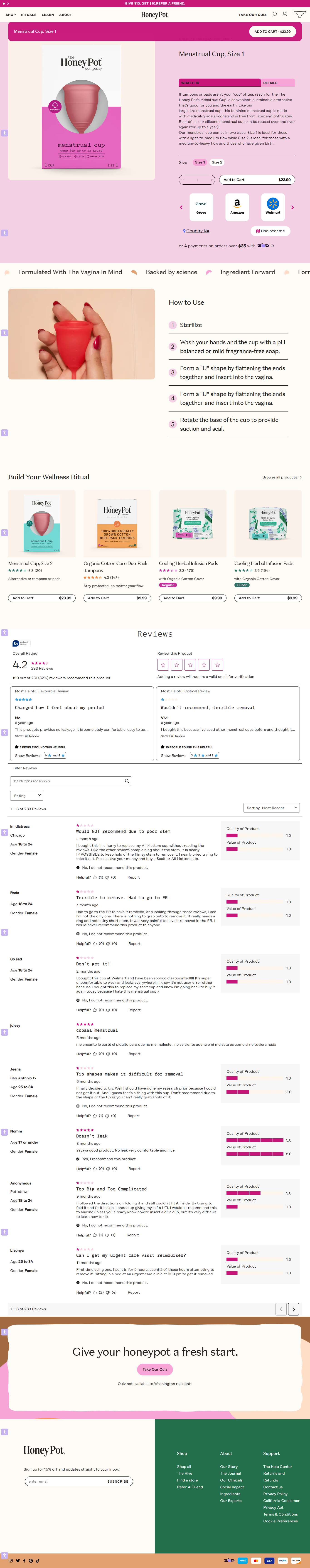The width and height of the screenshot is (310, 1568).
Task: Select the fifth star in Review this Product
Action: [x=218, y=665]
